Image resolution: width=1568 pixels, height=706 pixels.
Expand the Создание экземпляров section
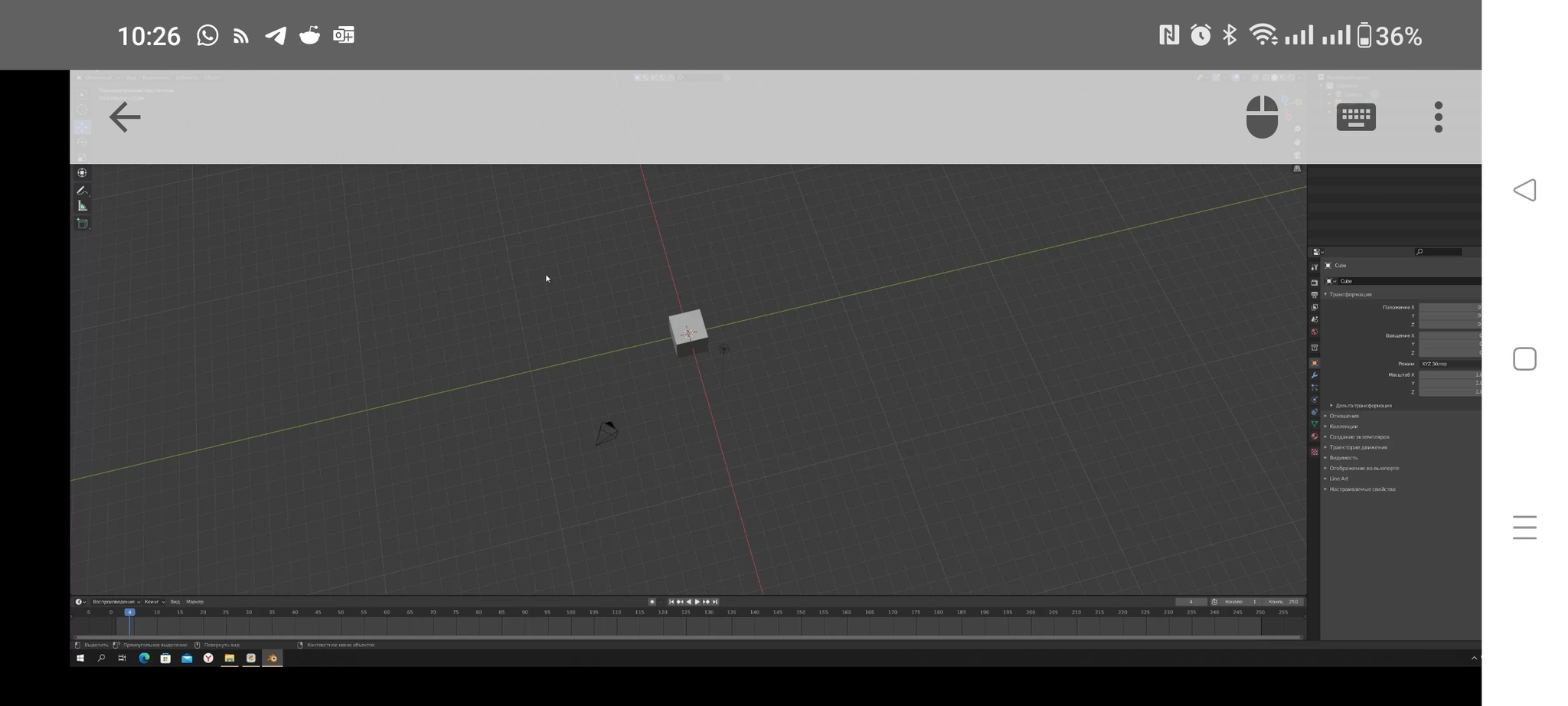coord(1358,437)
